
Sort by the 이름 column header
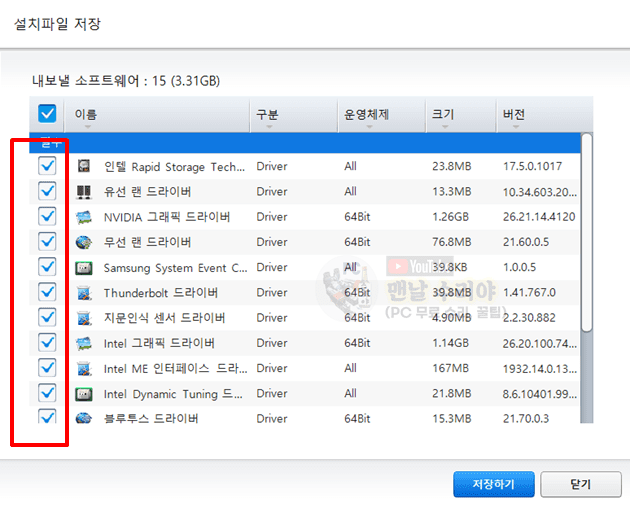pos(157,115)
